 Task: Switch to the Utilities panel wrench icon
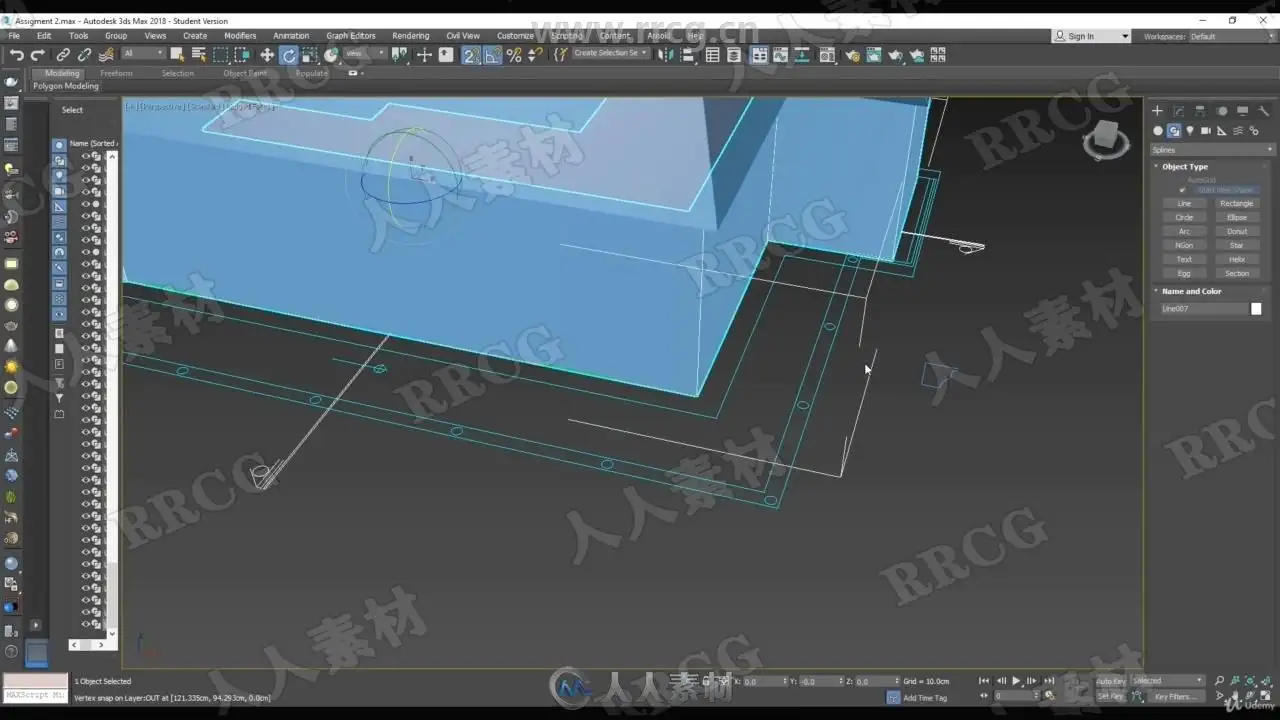[1263, 111]
